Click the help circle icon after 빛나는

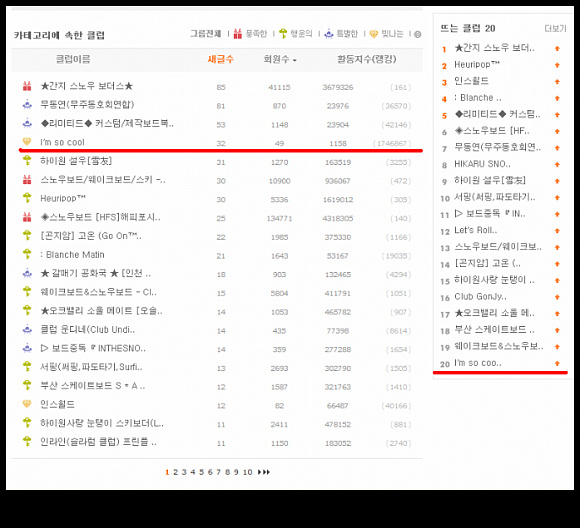pyautogui.click(x=418, y=34)
